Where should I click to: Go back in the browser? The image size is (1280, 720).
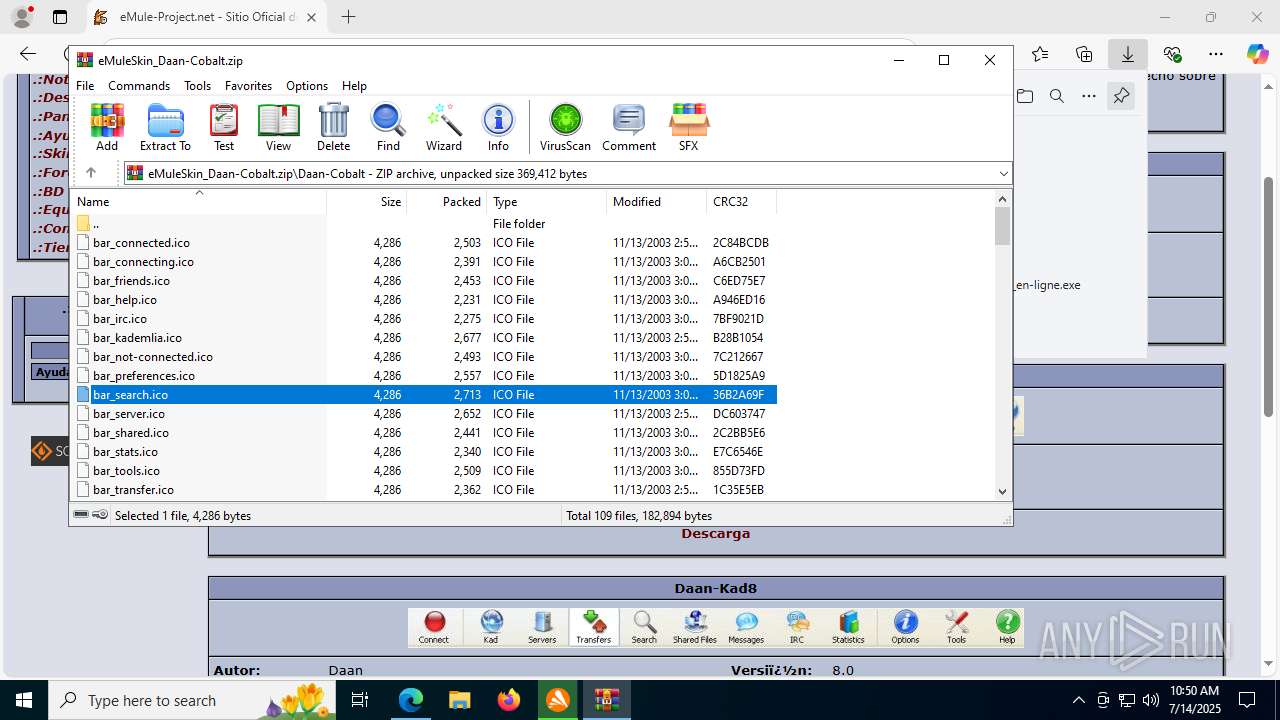tap(28, 54)
